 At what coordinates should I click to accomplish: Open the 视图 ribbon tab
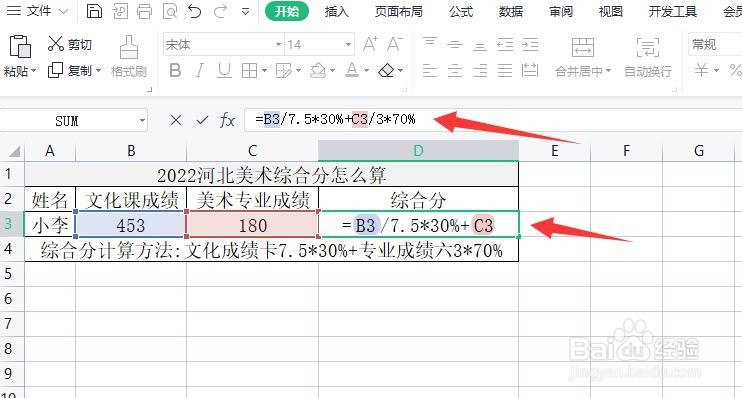tap(610, 11)
